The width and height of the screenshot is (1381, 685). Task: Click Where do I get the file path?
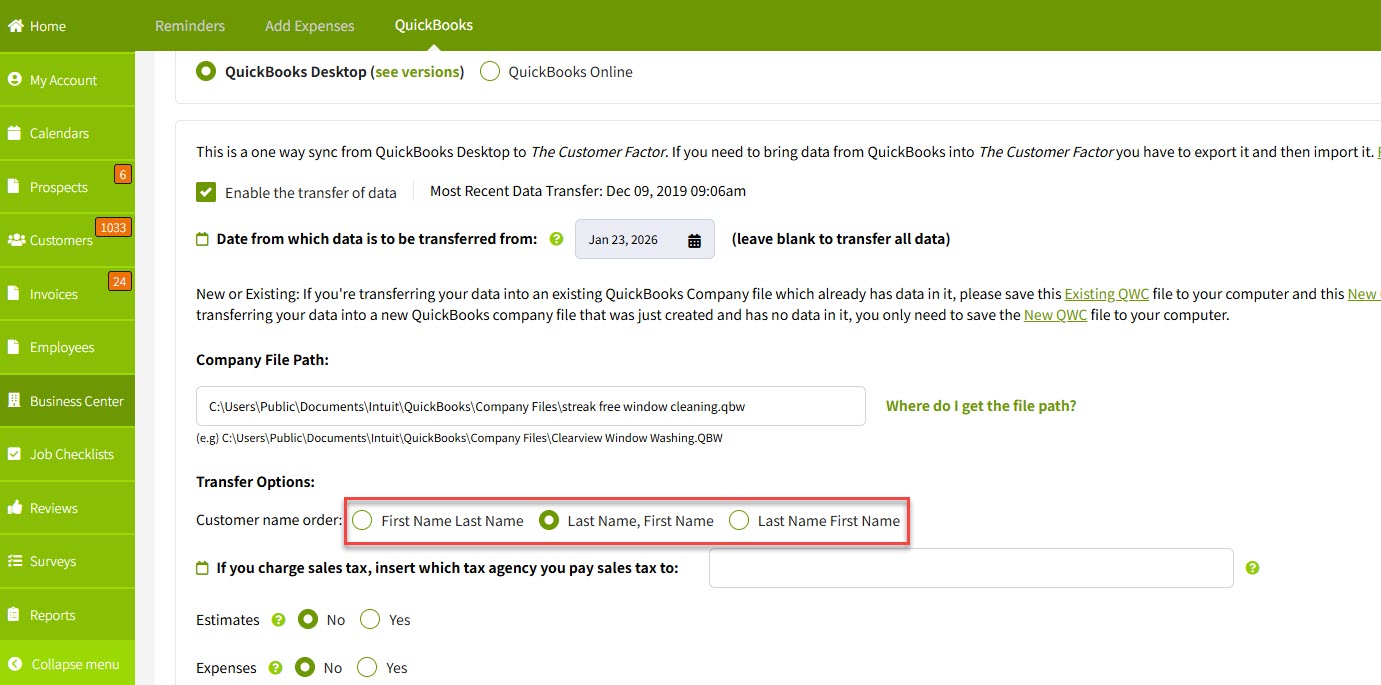(981, 406)
